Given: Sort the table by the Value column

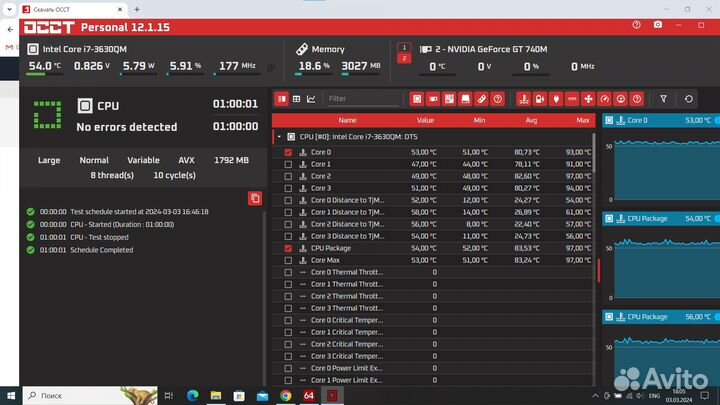Looking at the screenshot, I should click(x=425, y=120).
